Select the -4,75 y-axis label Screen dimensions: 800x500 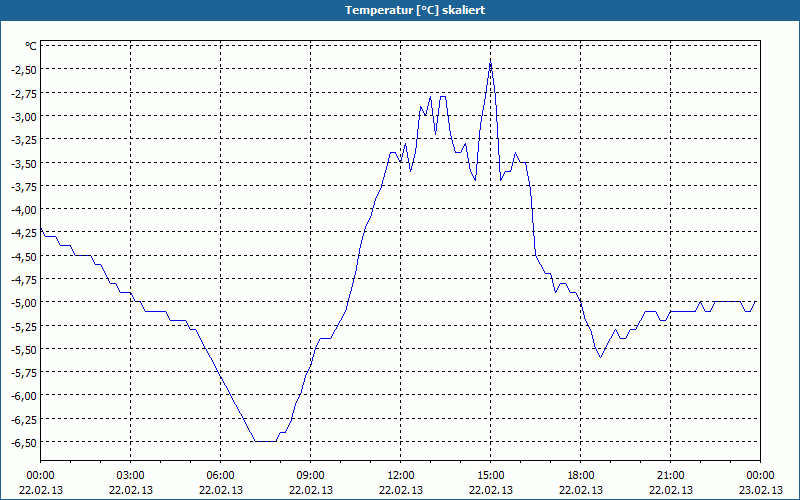24,279
